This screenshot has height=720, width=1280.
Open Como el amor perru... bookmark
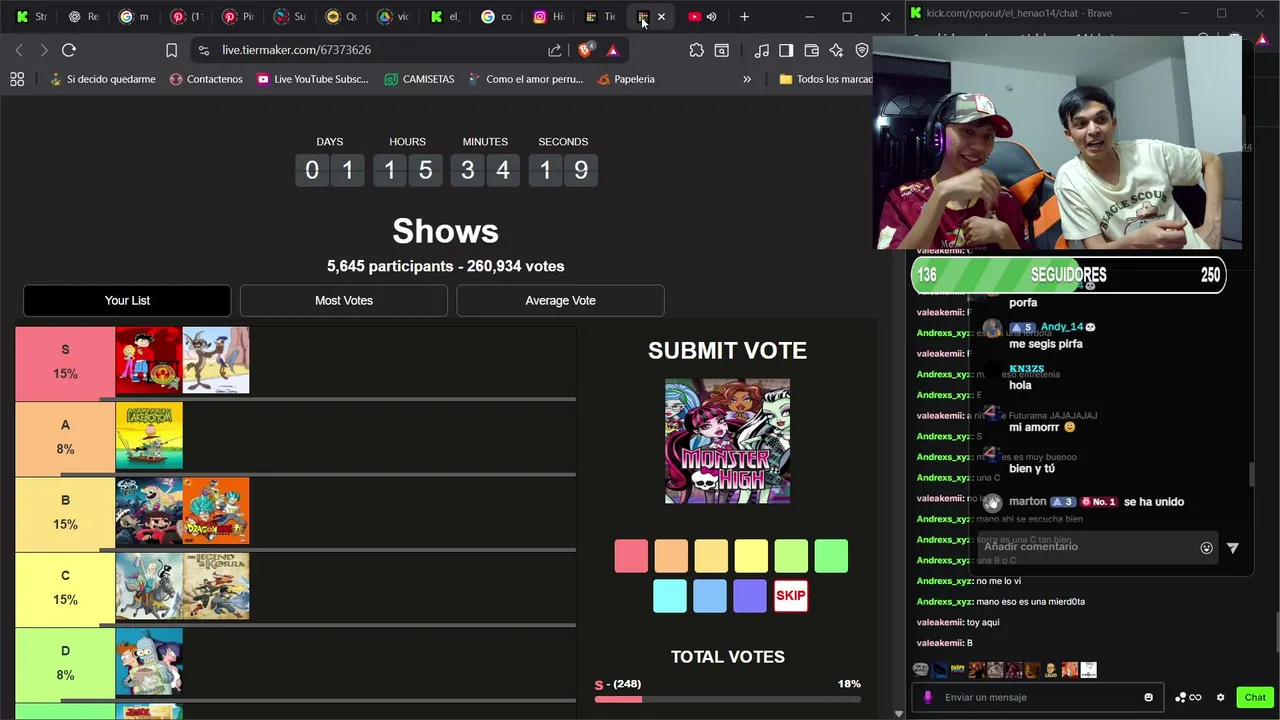tap(524, 79)
